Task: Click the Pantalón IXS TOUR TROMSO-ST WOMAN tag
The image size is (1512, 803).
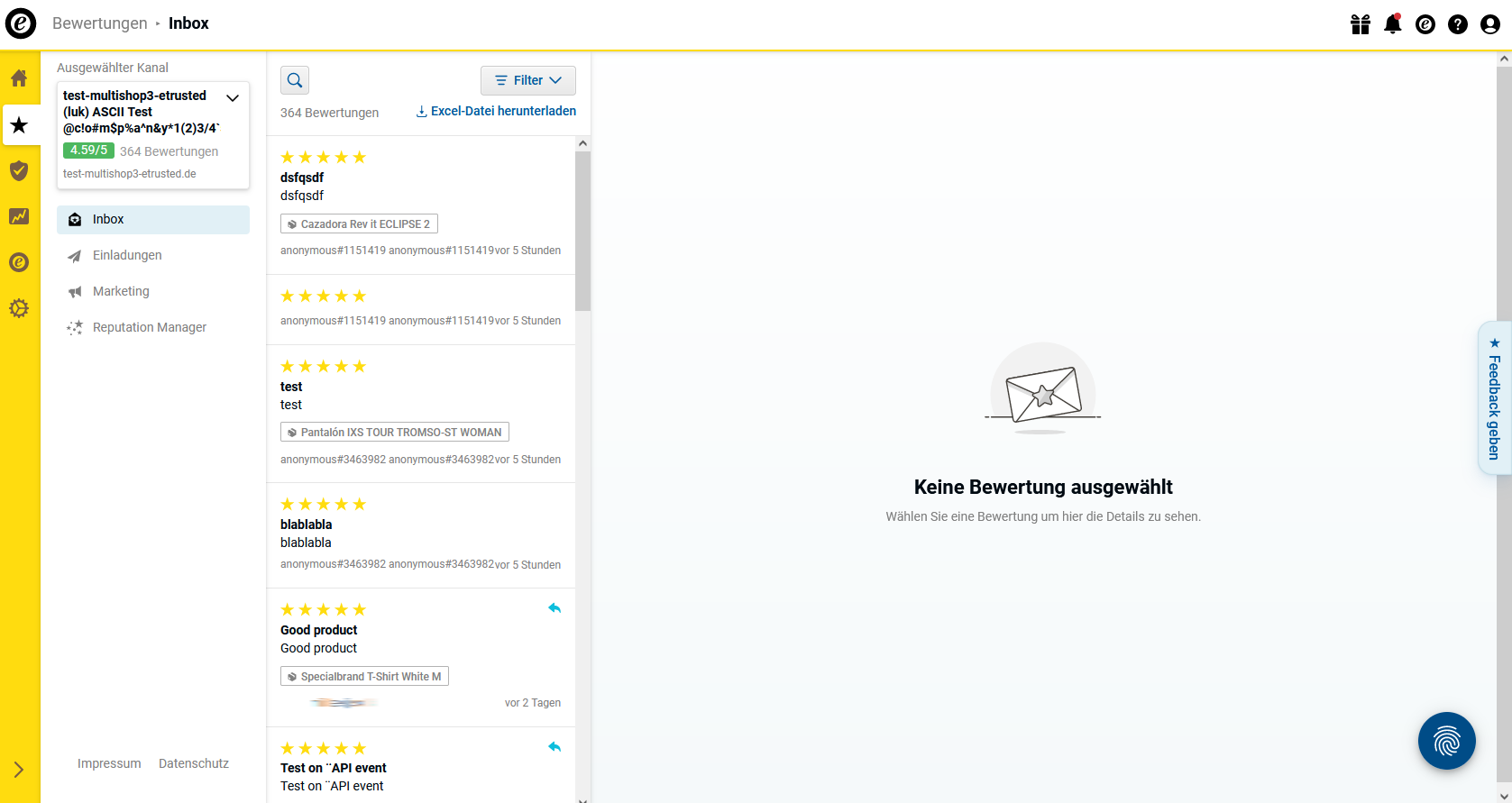Action: point(395,432)
